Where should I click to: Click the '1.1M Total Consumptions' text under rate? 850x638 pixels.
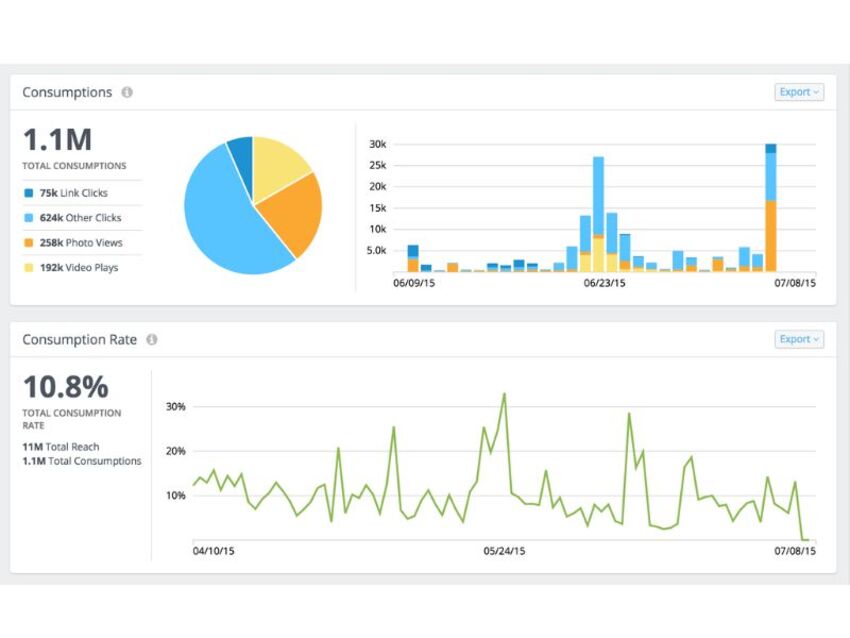(x=82, y=461)
